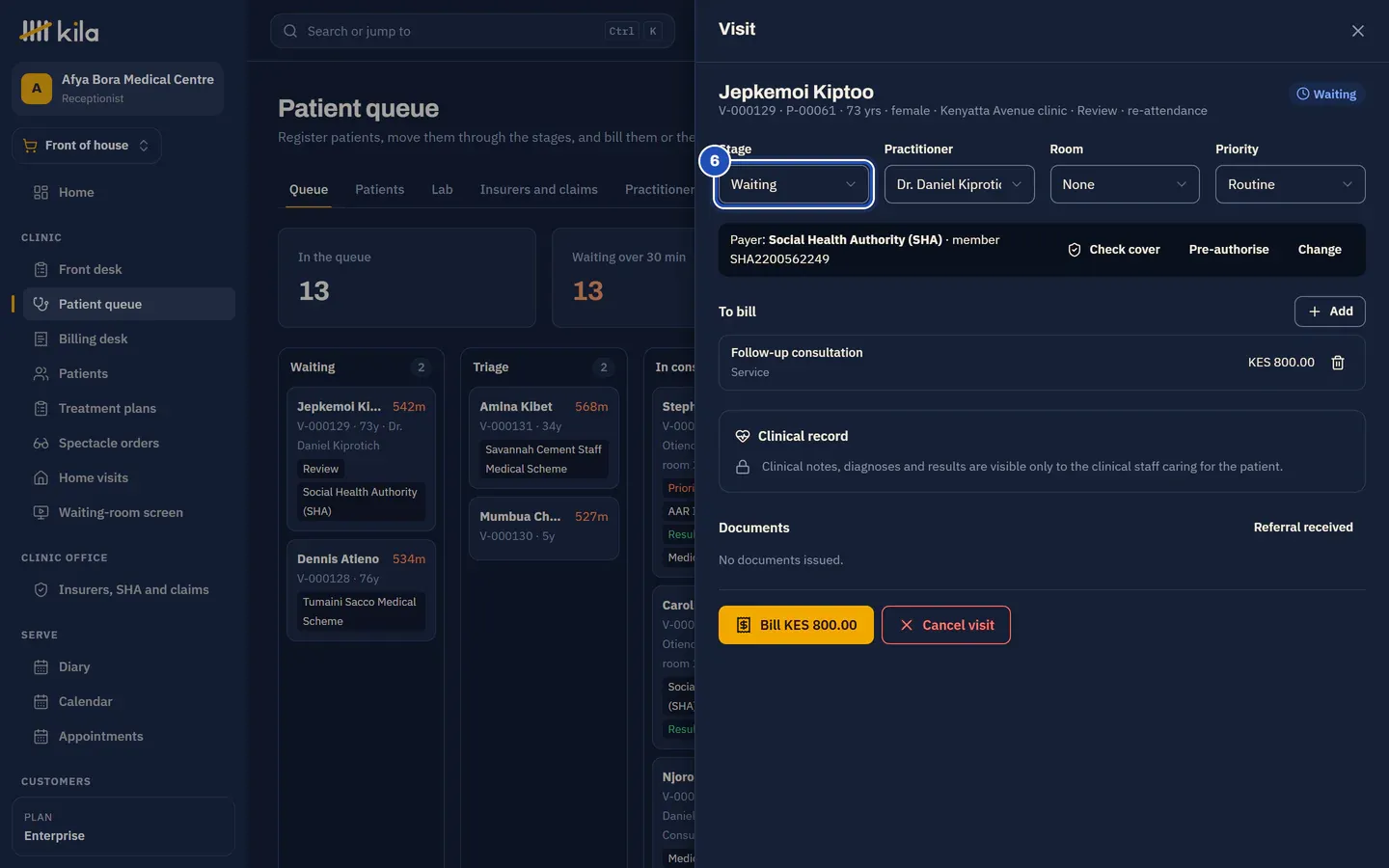Click the Referral received button

click(1303, 528)
